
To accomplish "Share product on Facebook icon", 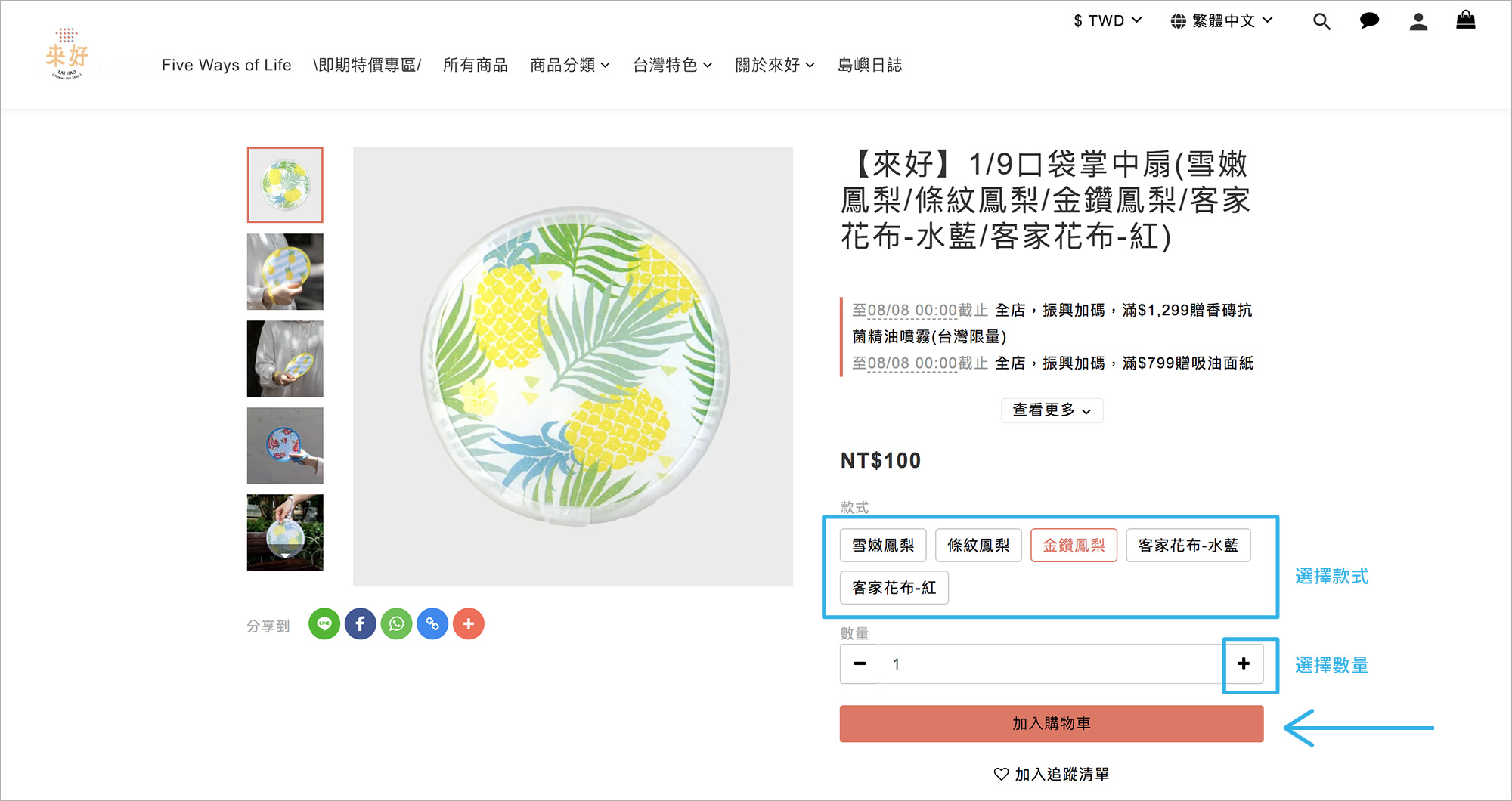I will pyautogui.click(x=361, y=624).
